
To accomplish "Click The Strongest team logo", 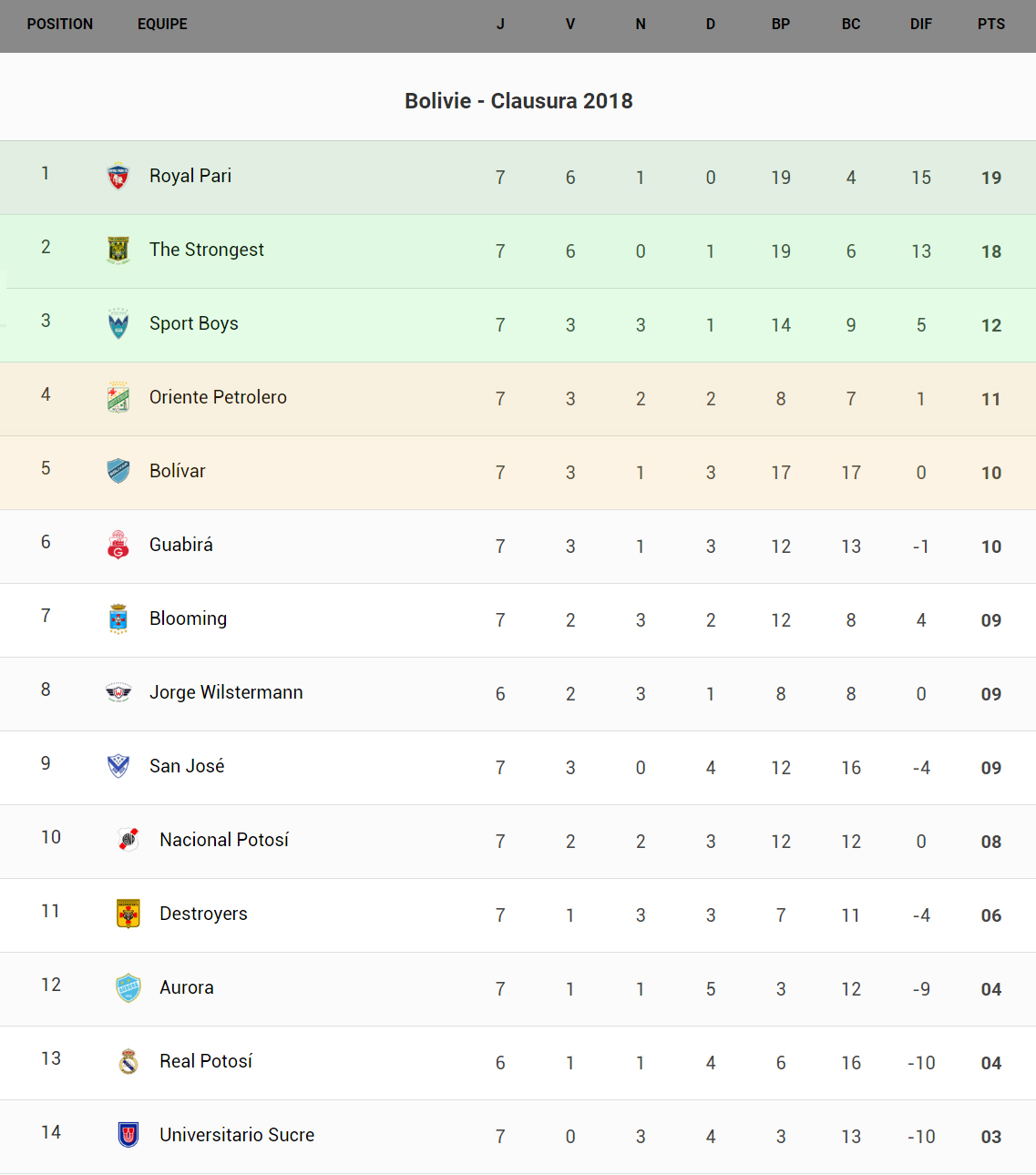I will [118, 250].
